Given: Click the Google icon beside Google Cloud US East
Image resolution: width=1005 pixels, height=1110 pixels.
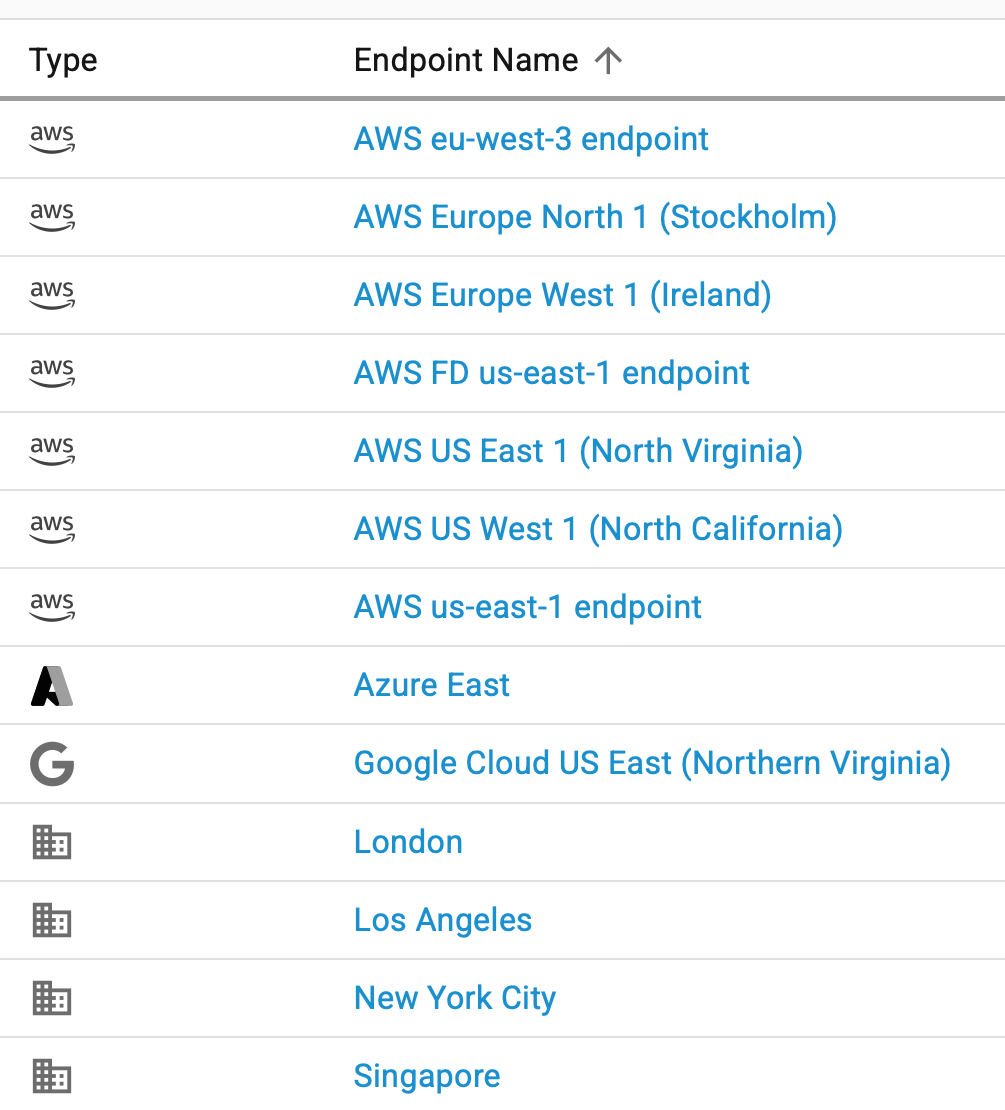Looking at the screenshot, I should (52, 764).
